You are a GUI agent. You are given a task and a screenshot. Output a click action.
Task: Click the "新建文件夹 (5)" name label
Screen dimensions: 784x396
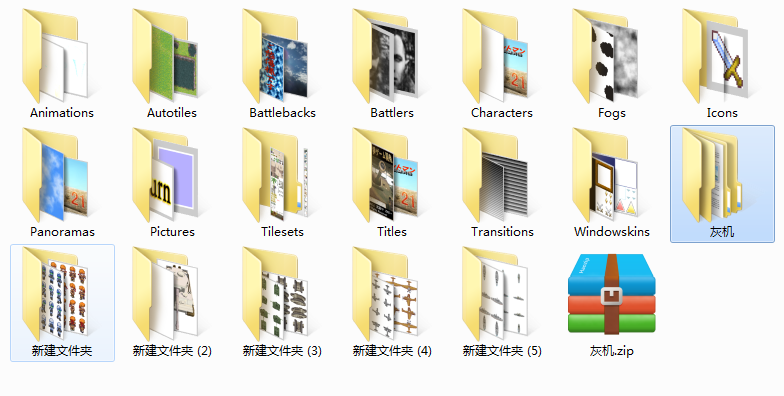[x=502, y=351]
